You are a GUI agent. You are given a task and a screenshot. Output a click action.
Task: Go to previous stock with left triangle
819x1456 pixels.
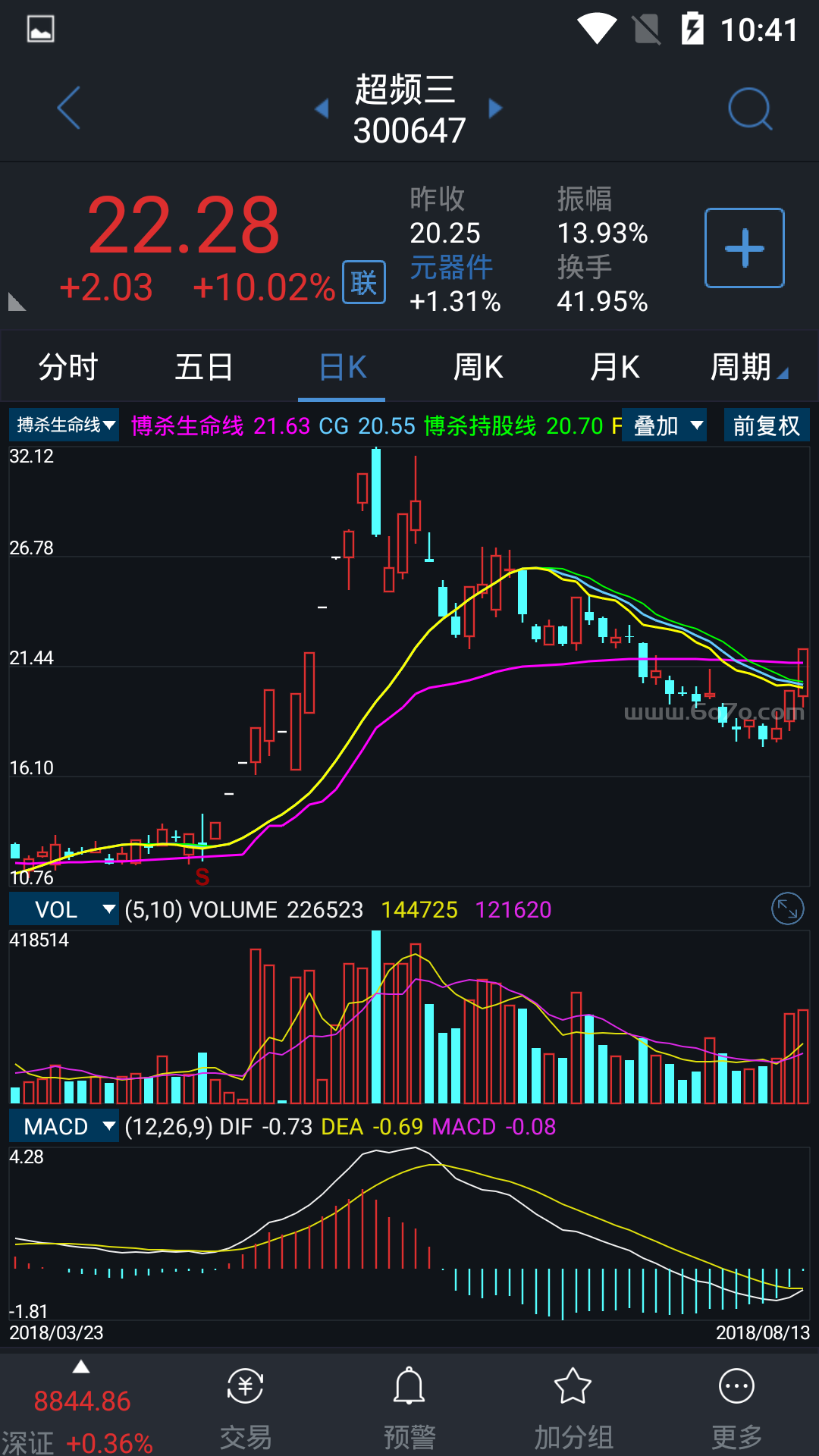(322, 108)
